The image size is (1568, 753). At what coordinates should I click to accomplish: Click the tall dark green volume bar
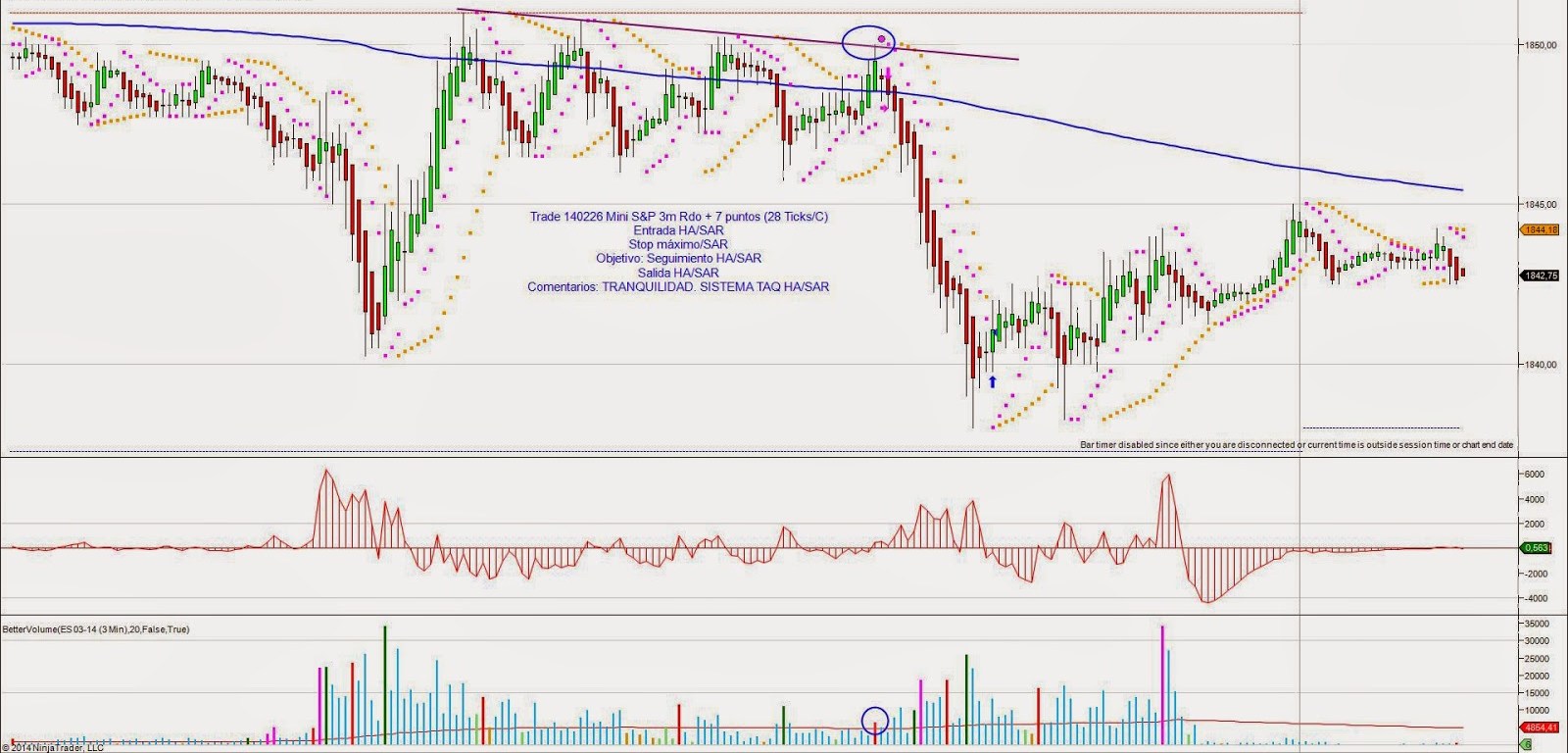385,684
